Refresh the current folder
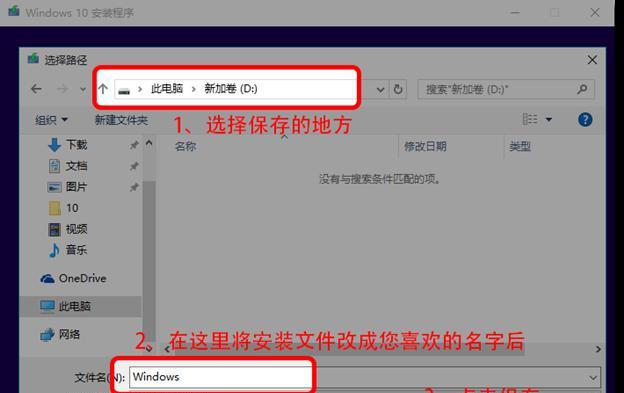The height and width of the screenshot is (393, 624). 398,89
